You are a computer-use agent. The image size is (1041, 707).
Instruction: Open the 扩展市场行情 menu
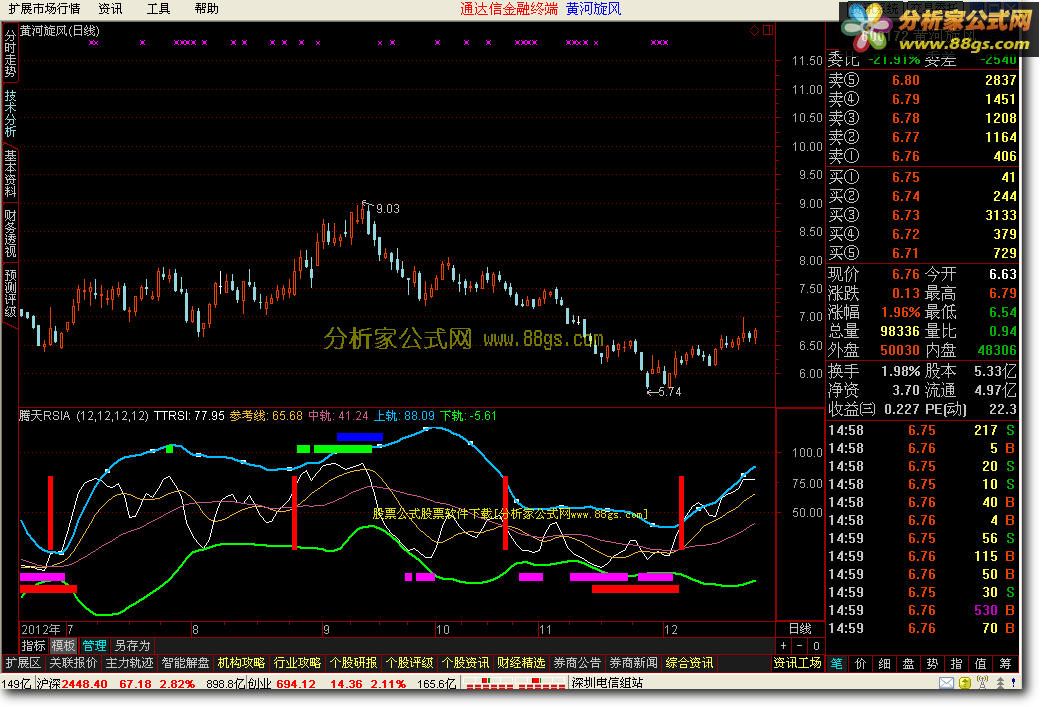(x=44, y=9)
